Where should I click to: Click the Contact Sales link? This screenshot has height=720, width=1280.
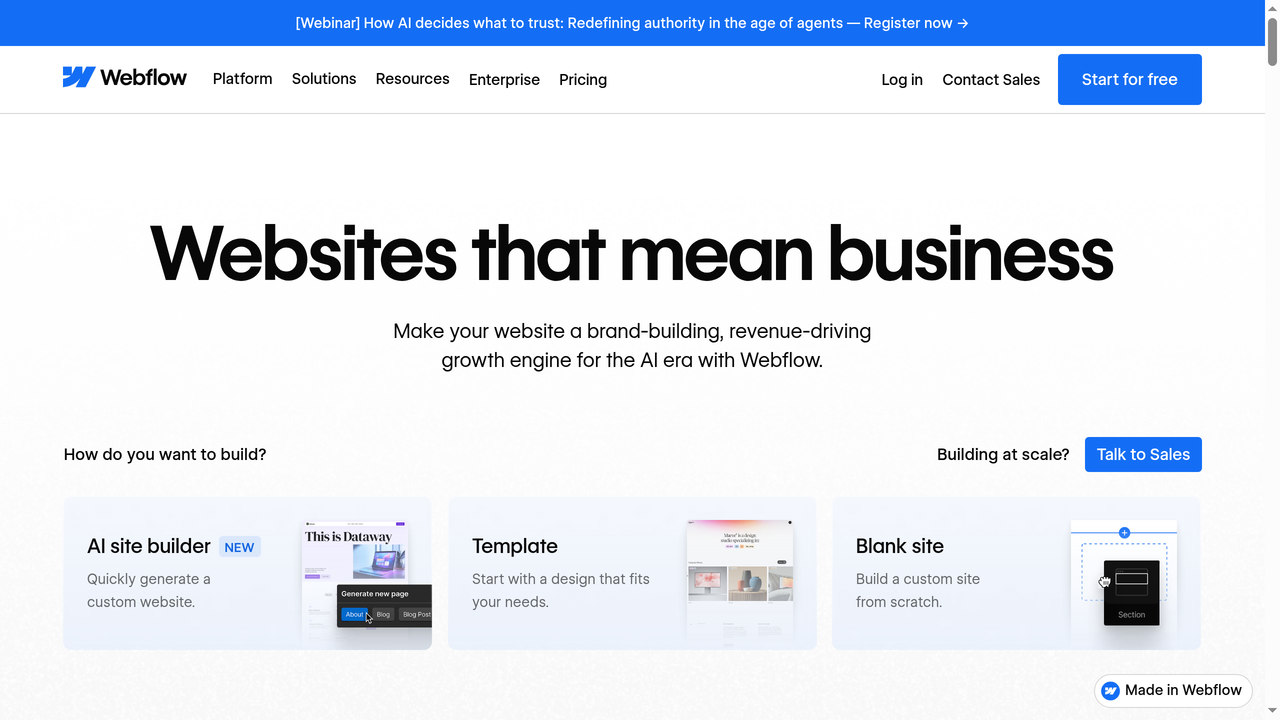click(x=991, y=79)
